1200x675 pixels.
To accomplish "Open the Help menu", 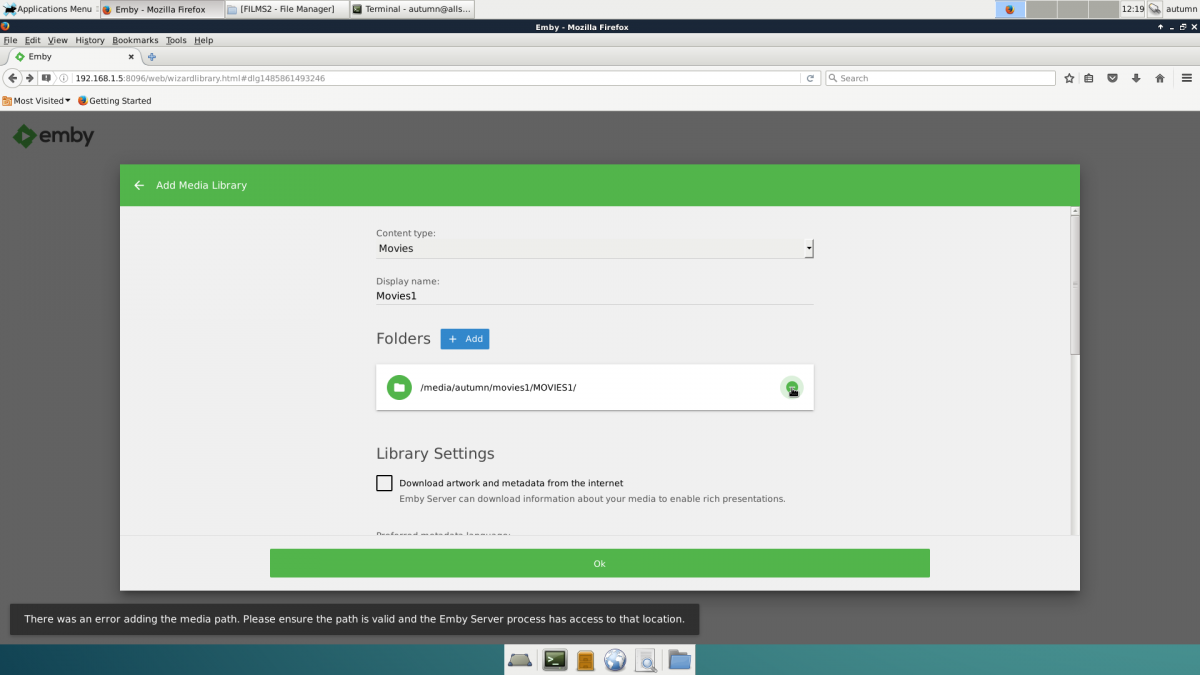I will tap(204, 40).
